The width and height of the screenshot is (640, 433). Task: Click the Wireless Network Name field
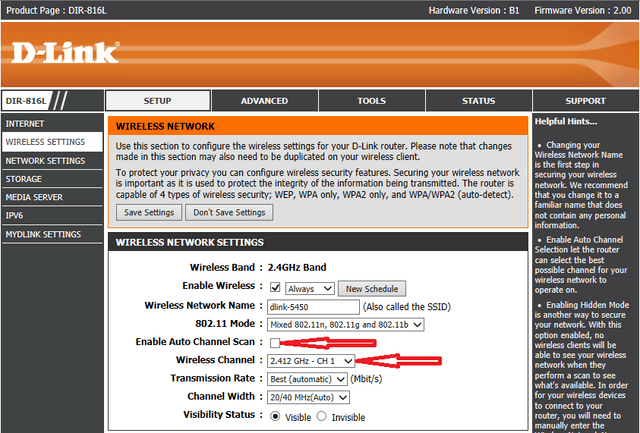tap(313, 307)
